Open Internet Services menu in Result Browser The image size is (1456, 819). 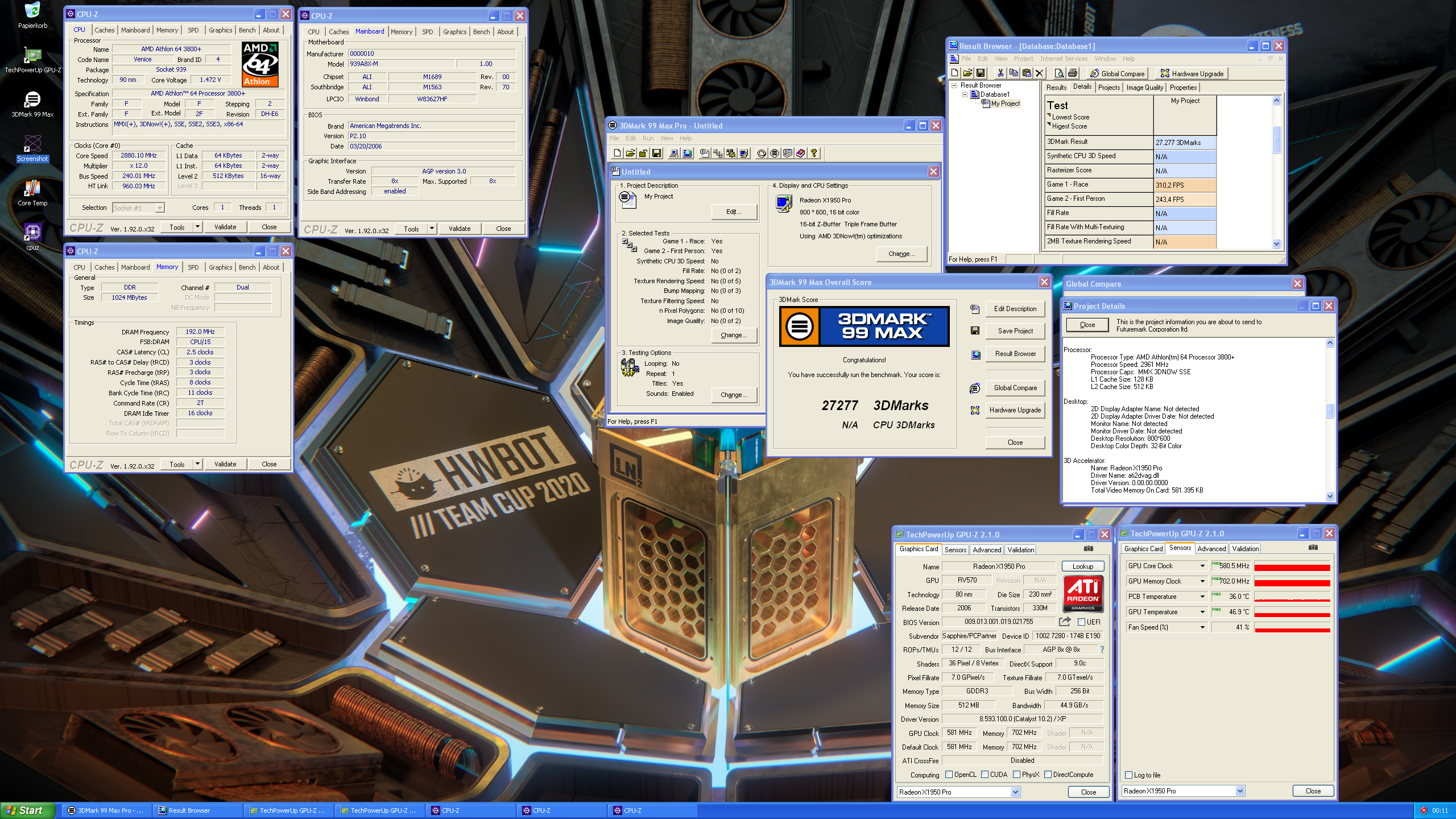pos(1064,59)
